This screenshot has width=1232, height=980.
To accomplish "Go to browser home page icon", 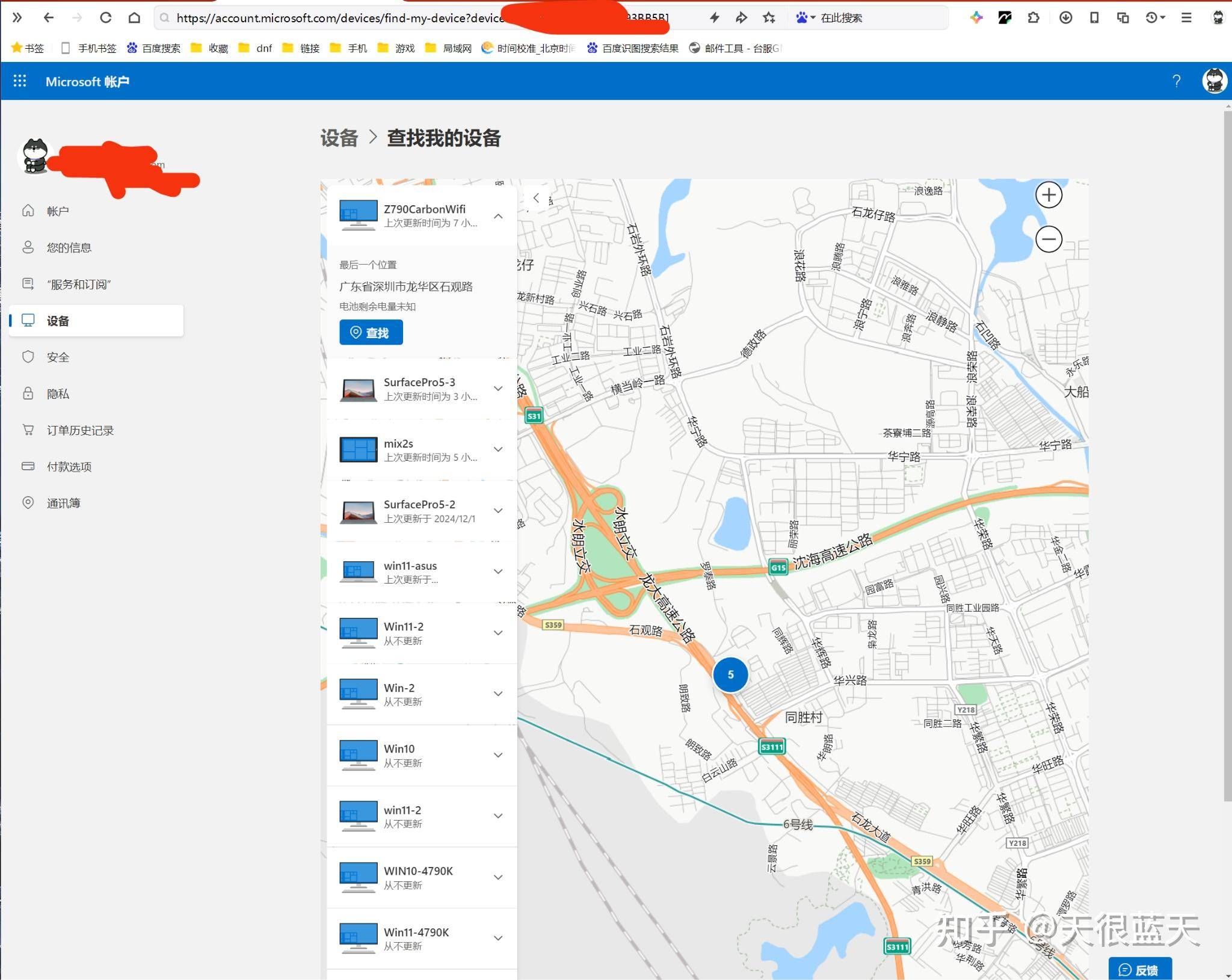I will click(x=134, y=18).
